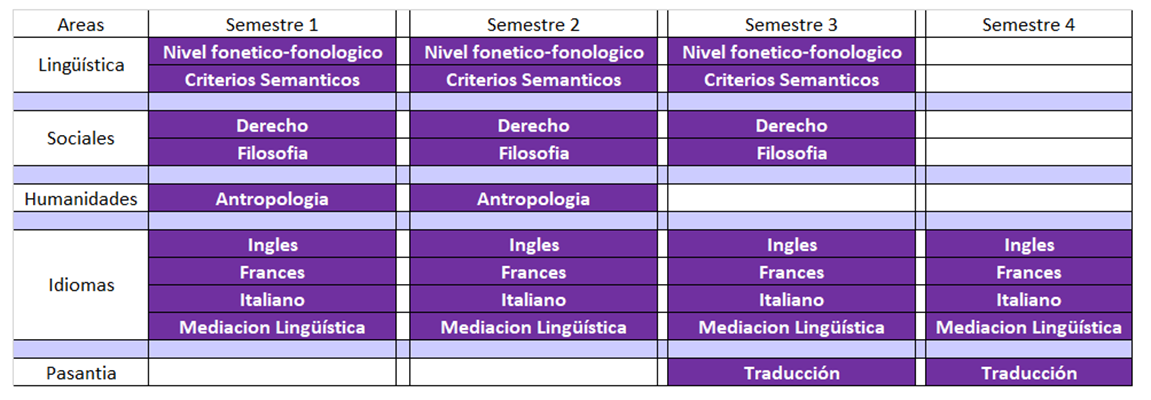Click Mediacion Lingüística under Semestre 1
1151x400 pixels.
coord(272,327)
